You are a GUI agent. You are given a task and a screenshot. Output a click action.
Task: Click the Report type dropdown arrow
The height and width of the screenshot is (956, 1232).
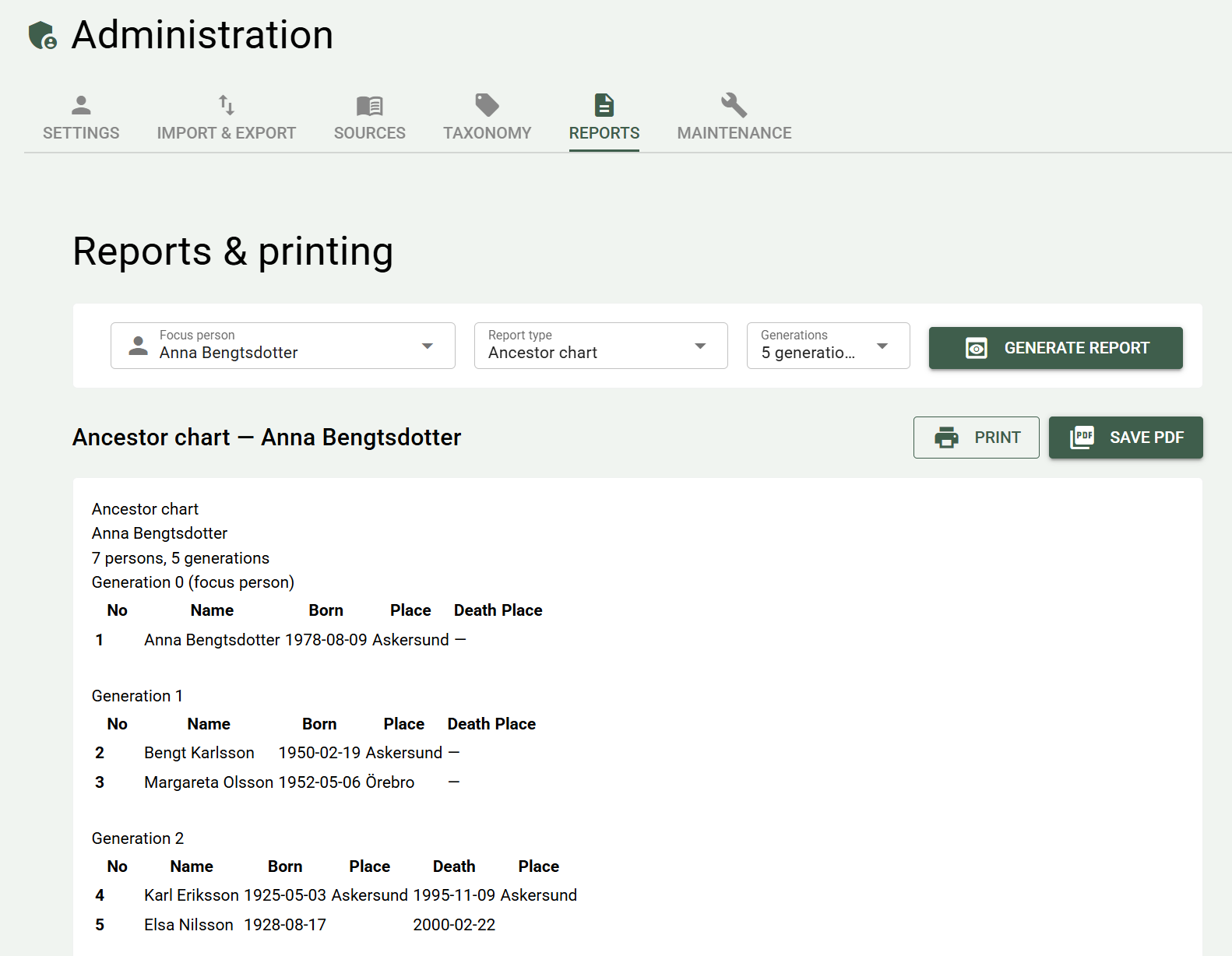coord(700,346)
